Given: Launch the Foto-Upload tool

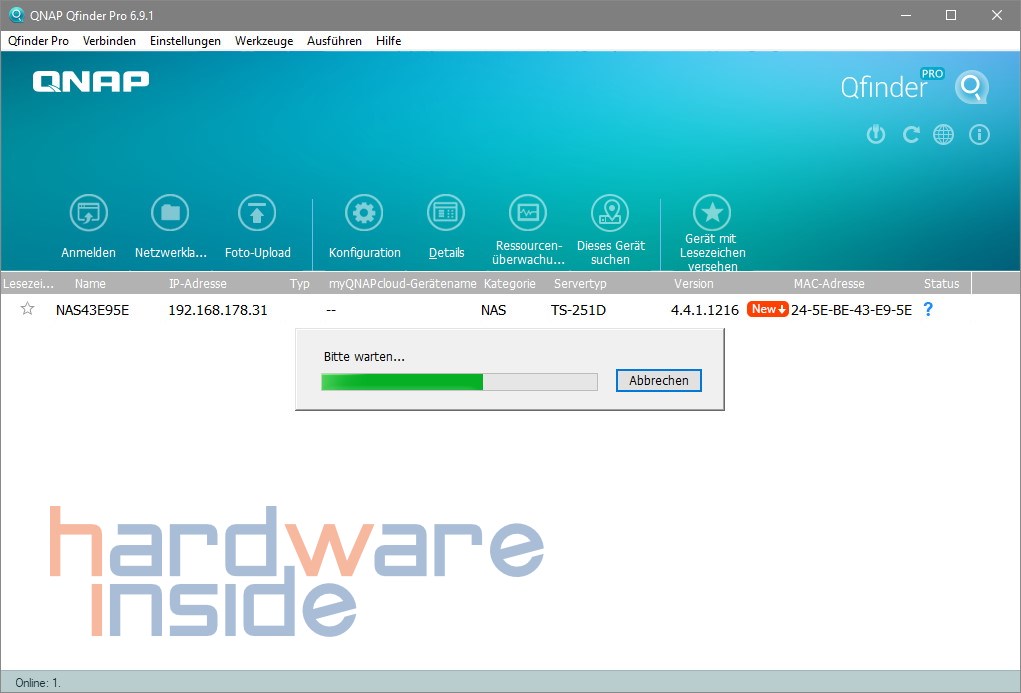Looking at the screenshot, I should [x=257, y=213].
